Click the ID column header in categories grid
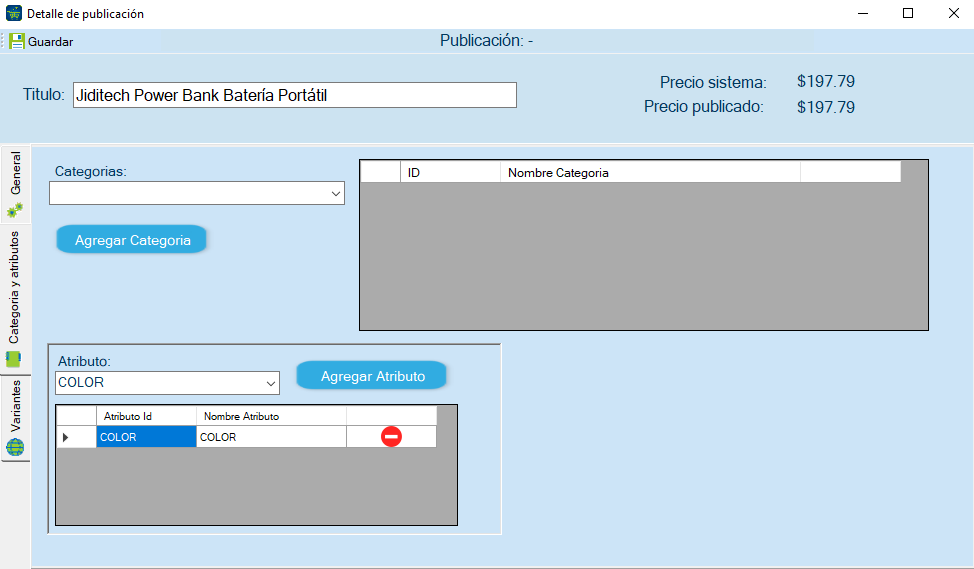 click(450, 172)
